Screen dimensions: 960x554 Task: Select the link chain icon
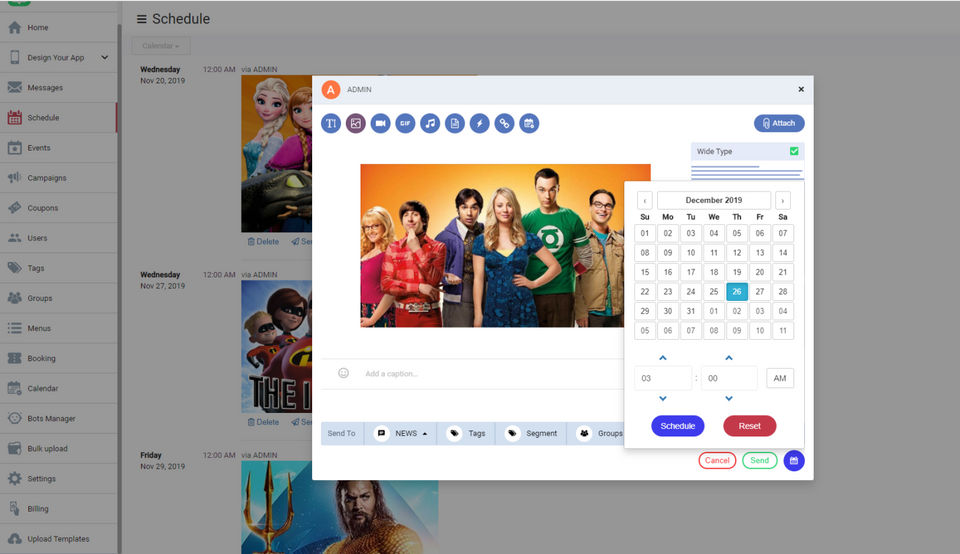click(x=504, y=123)
